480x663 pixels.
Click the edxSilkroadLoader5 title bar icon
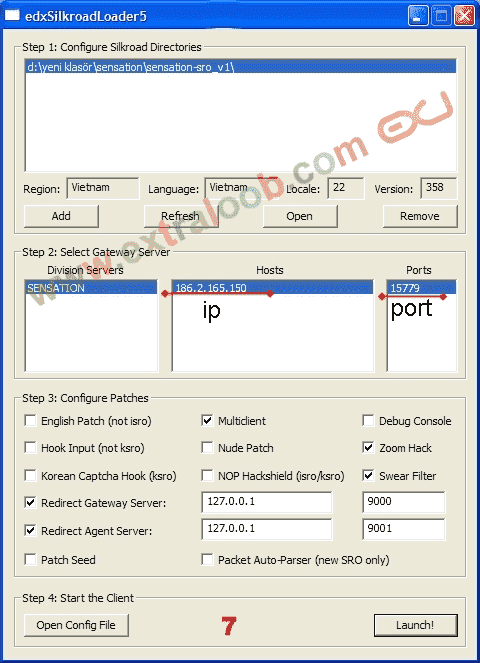(x=12, y=15)
